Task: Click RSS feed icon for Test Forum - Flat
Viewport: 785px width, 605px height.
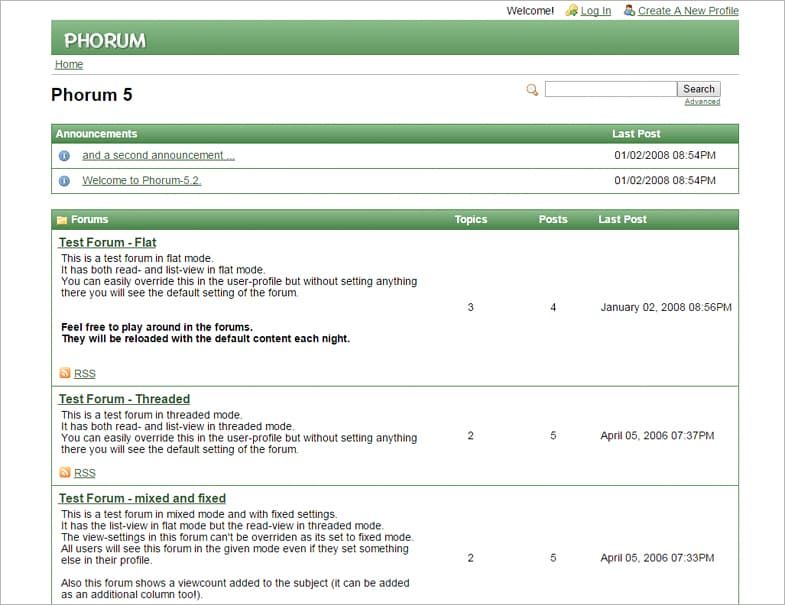Action: [65, 373]
